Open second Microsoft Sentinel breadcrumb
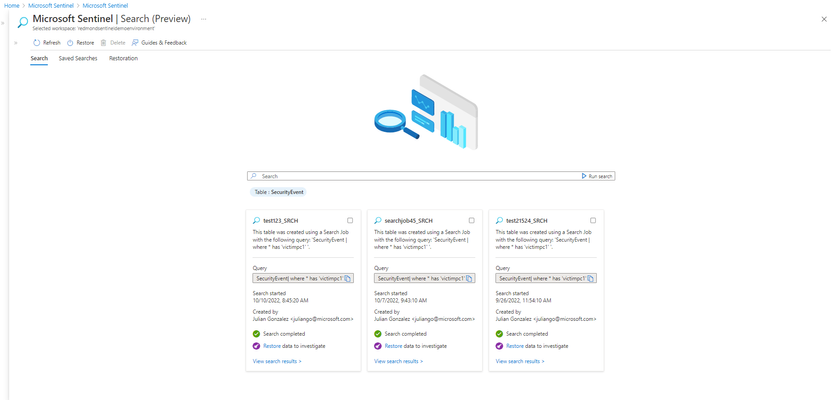This screenshot has width=834, height=400. tap(105, 5)
